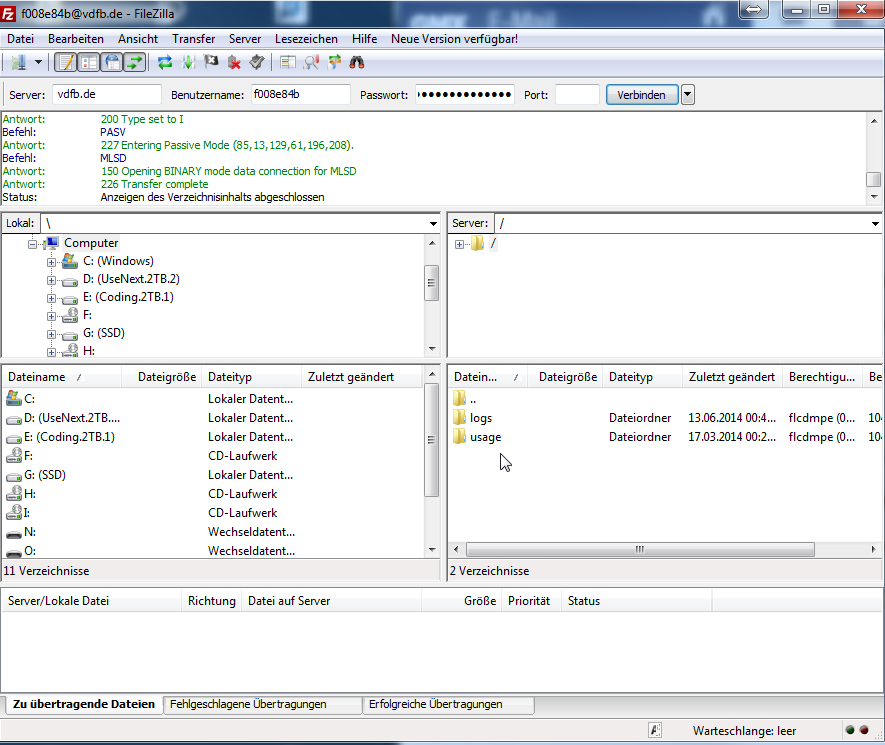Toggle local directory tree view button

pyautogui.click(x=89, y=62)
